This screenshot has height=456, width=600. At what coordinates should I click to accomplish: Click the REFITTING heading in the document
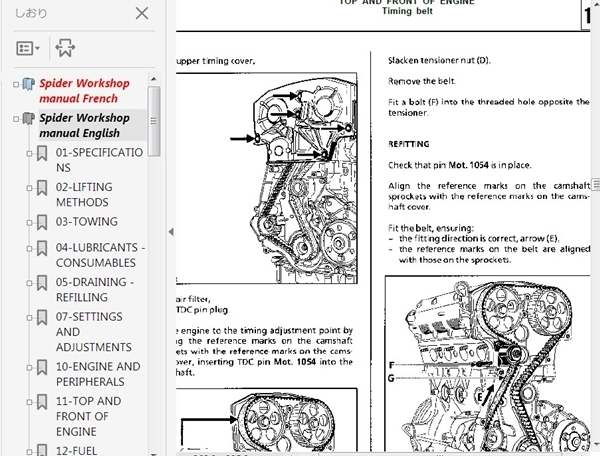pyautogui.click(x=409, y=144)
